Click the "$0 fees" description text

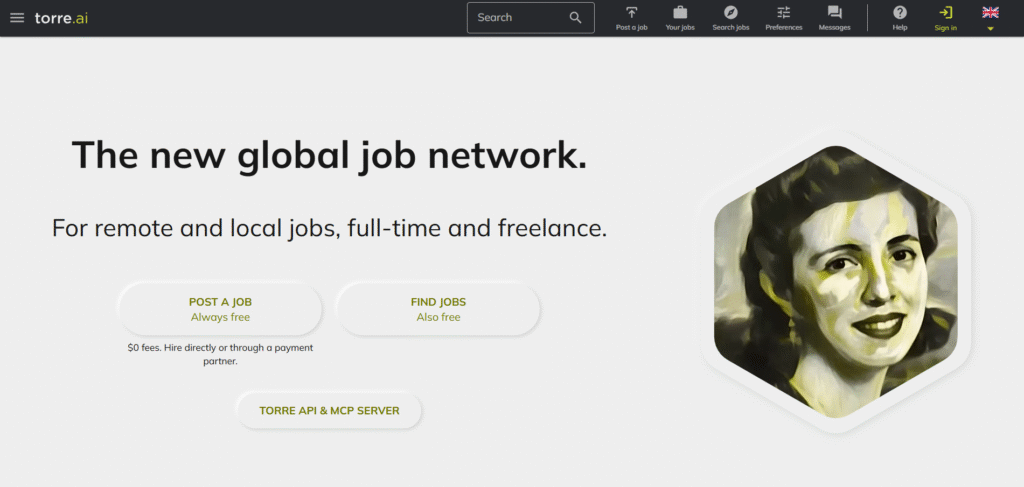(220, 354)
